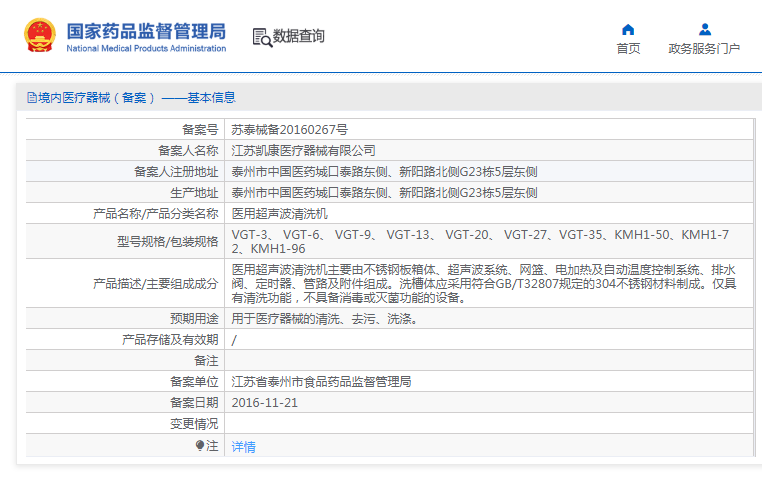The image size is (762, 480).
Task: Click the 预期用途 row label
Action: coord(194,319)
